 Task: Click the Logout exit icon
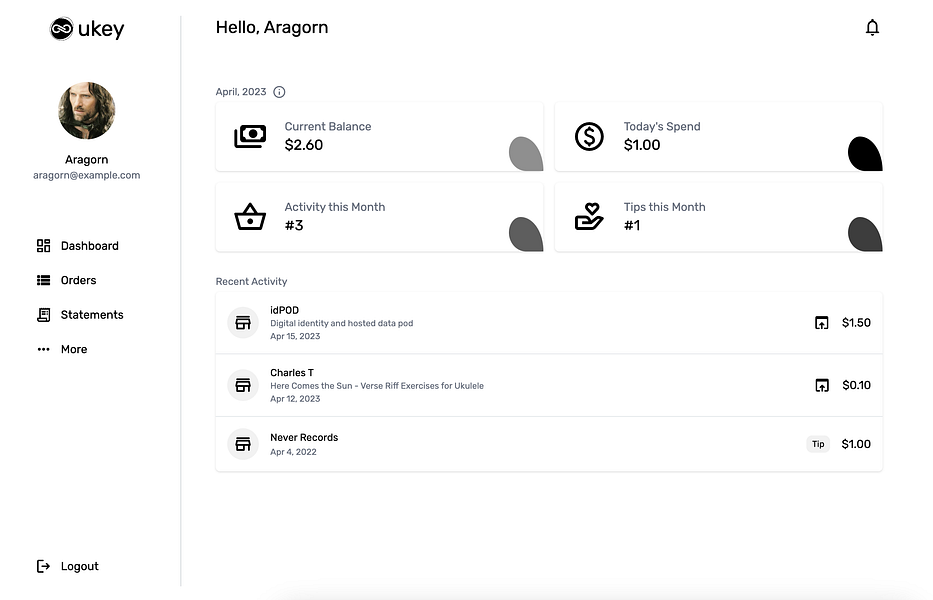(x=43, y=566)
